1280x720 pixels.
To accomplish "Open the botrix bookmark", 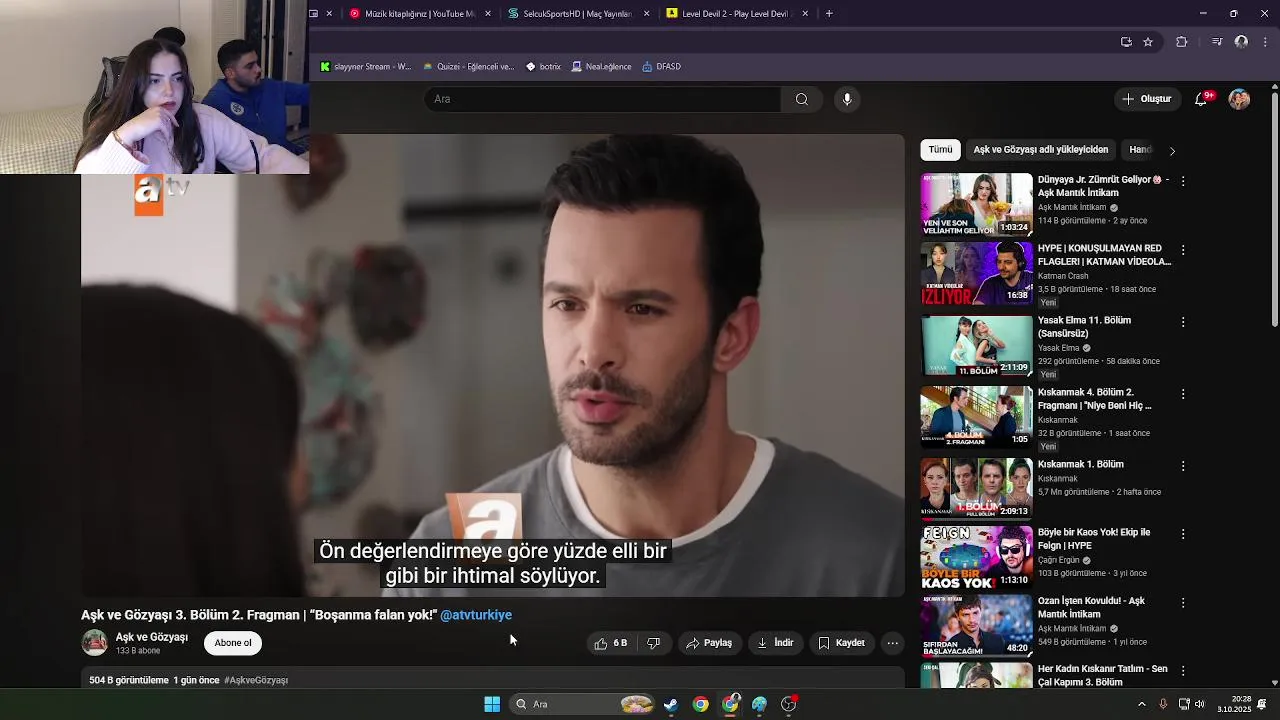I will tap(544, 67).
